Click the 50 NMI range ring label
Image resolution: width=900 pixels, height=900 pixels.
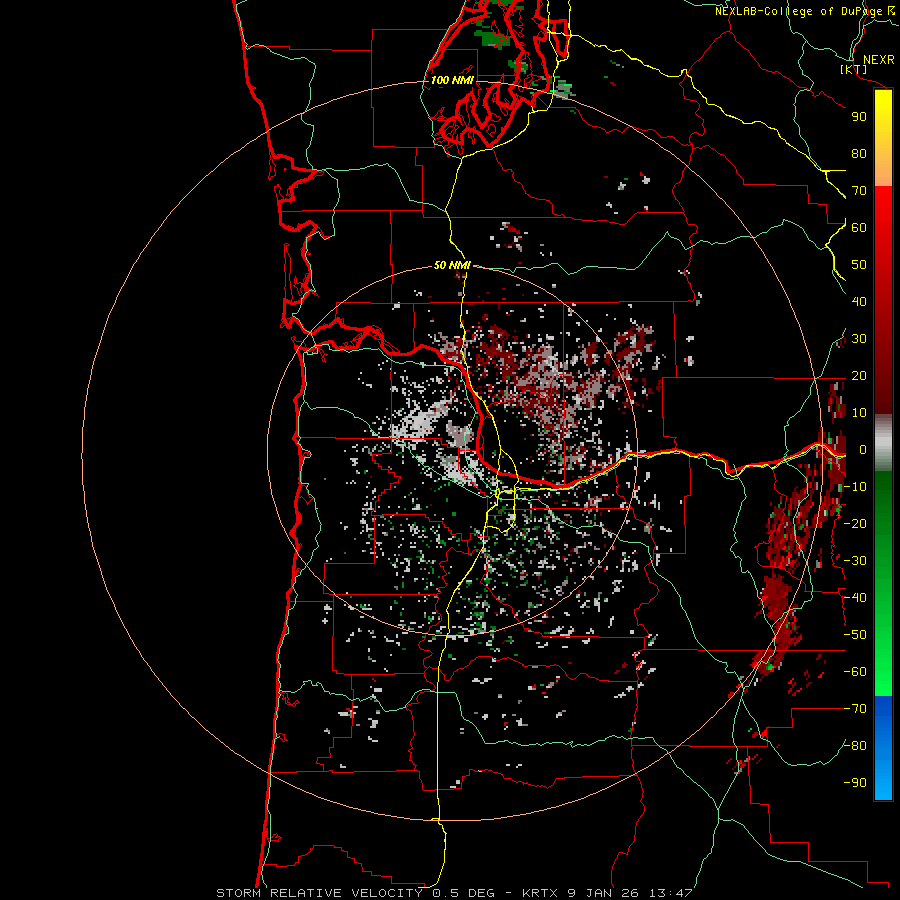452,265
